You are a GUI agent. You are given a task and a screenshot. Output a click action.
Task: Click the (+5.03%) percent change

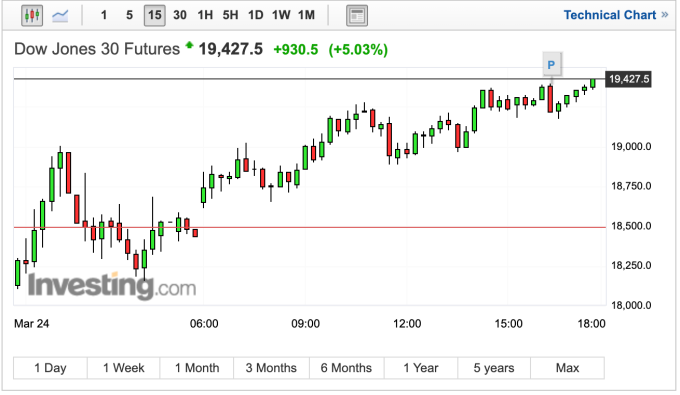358,50
